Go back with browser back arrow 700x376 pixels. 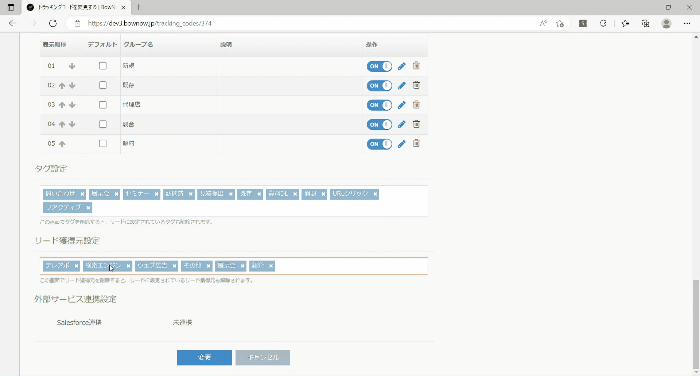[12, 23]
